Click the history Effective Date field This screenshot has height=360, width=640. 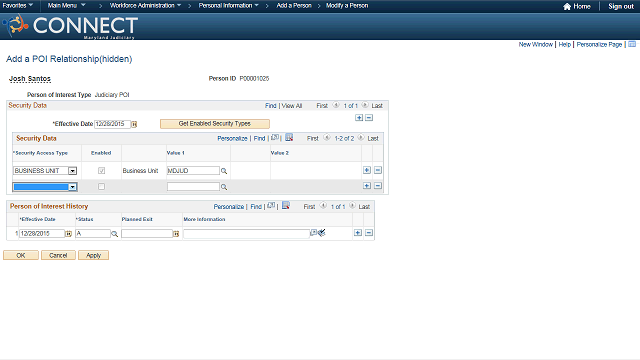(x=42, y=233)
